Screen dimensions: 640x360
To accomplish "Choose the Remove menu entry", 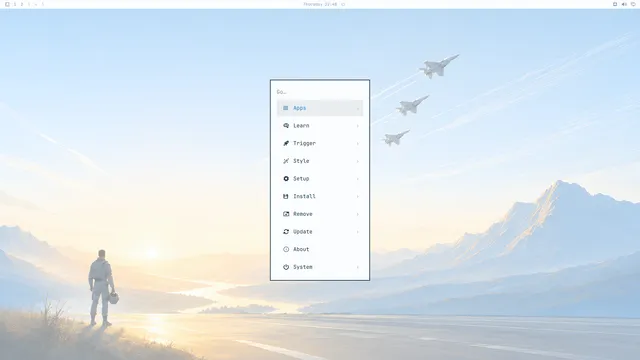I will tap(320, 214).
